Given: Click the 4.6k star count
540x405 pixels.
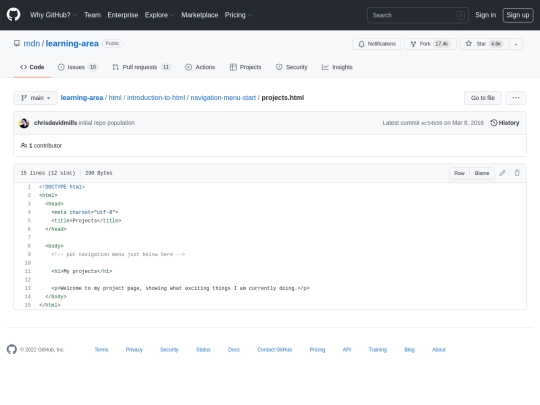Looking at the screenshot, I should (x=496, y=44).
